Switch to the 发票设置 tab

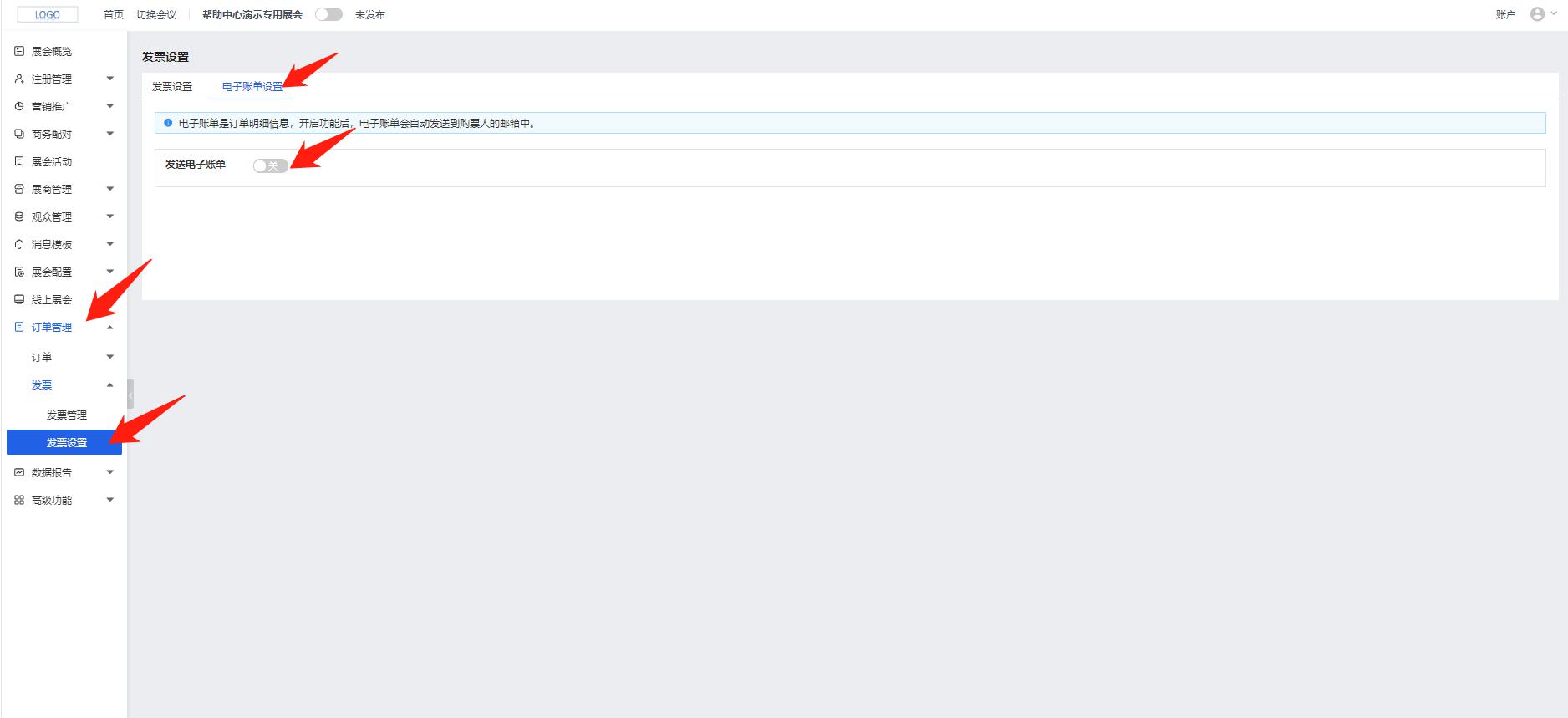click(172, 87)
